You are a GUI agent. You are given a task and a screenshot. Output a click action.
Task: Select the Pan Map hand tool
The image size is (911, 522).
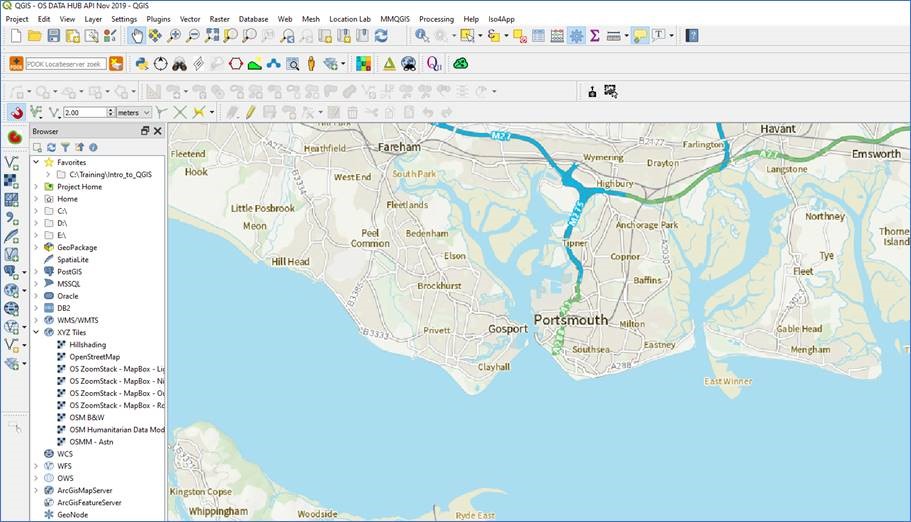tap(137, 36)
